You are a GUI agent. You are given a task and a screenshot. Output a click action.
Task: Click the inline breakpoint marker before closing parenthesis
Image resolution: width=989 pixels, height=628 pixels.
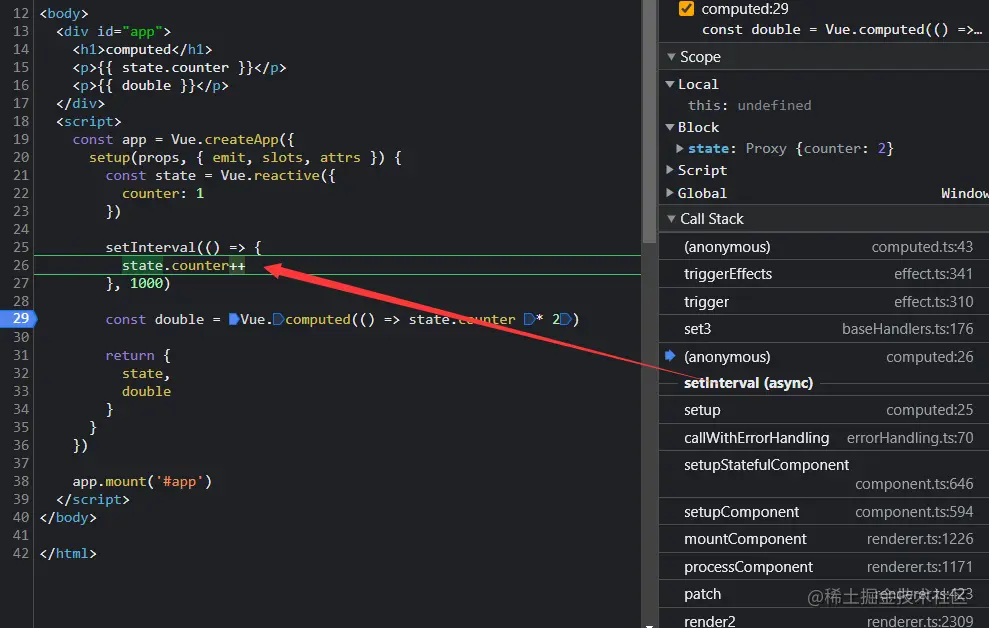coord(565,319)
